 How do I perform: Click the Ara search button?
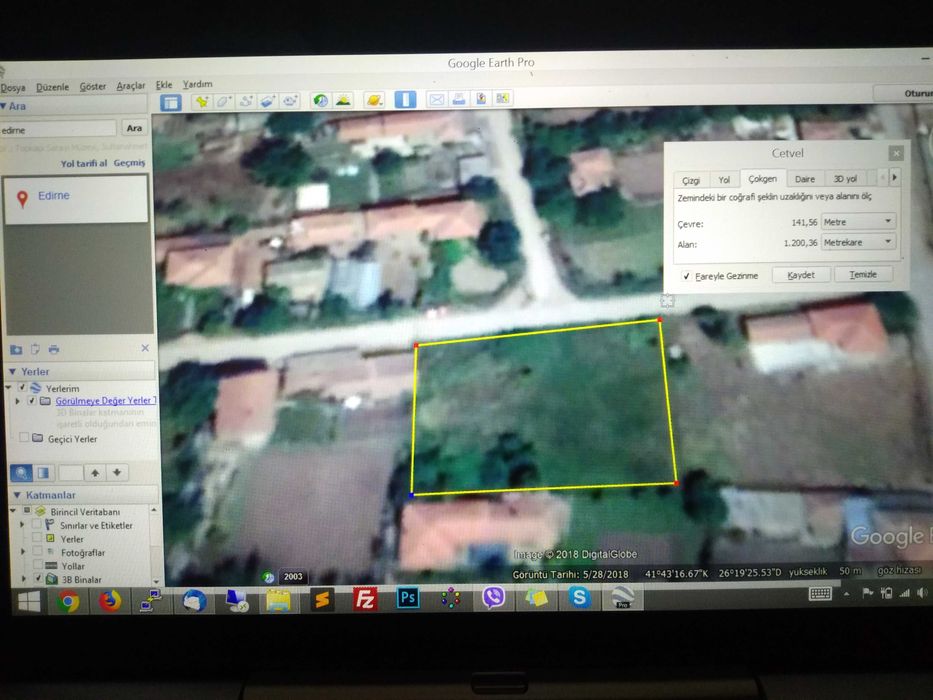[134, 128]
